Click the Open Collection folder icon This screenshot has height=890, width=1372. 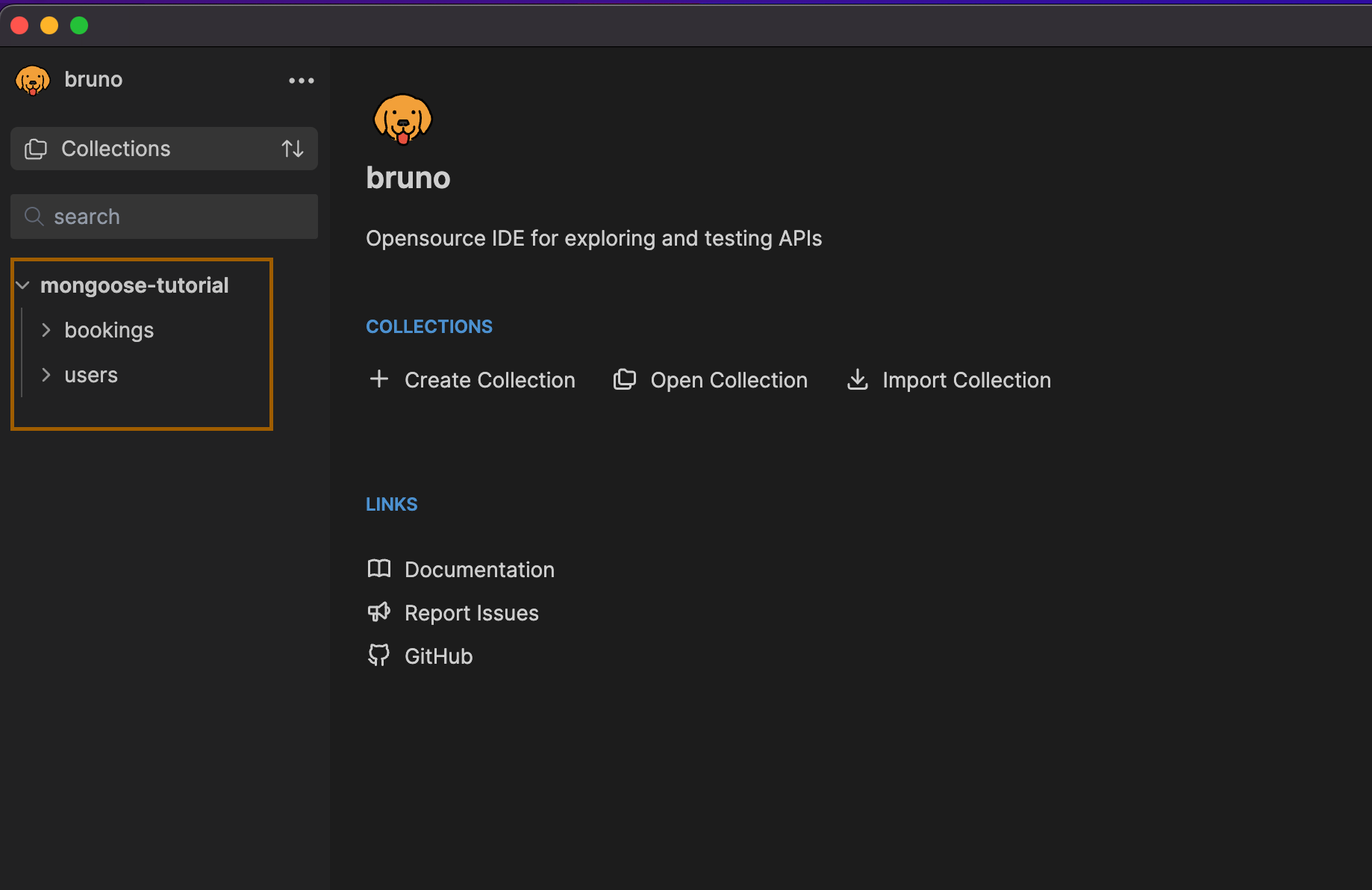(x=624, y=379)
